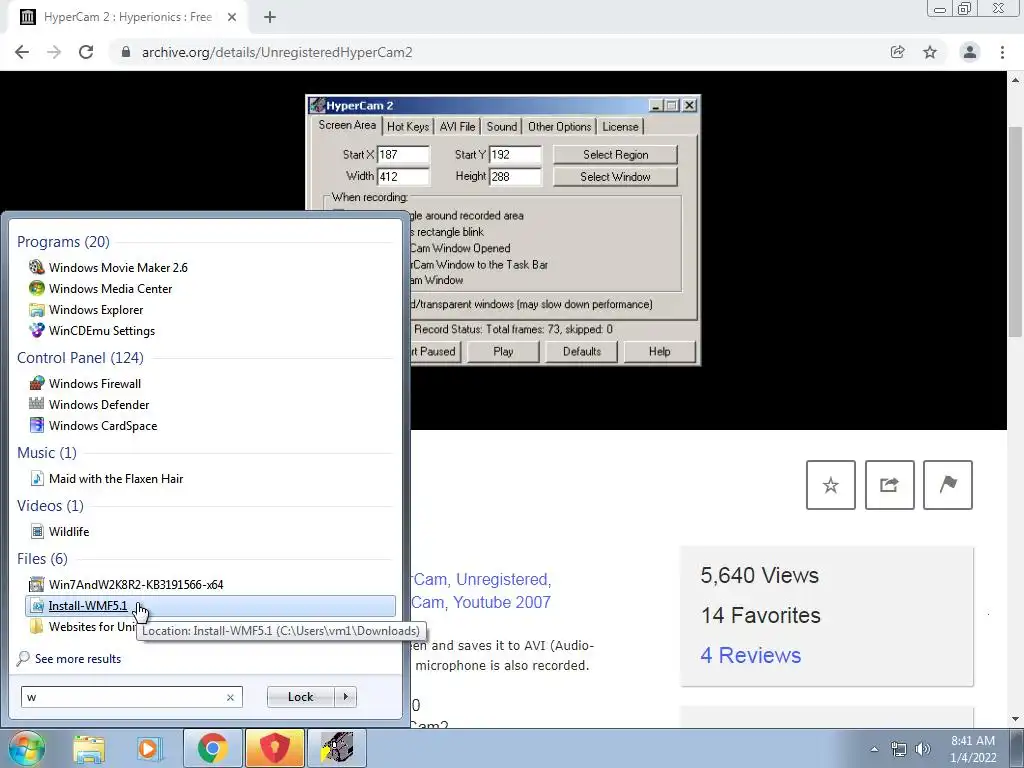Open the HyperCam taskbar icon
This screenshot has width=1024, height=768.
337,748
